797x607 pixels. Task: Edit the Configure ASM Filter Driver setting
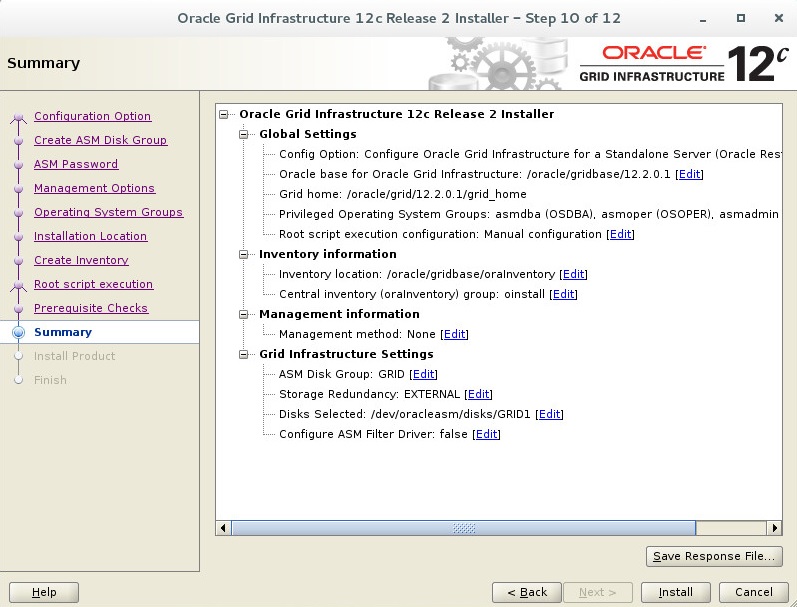point(486,434)
